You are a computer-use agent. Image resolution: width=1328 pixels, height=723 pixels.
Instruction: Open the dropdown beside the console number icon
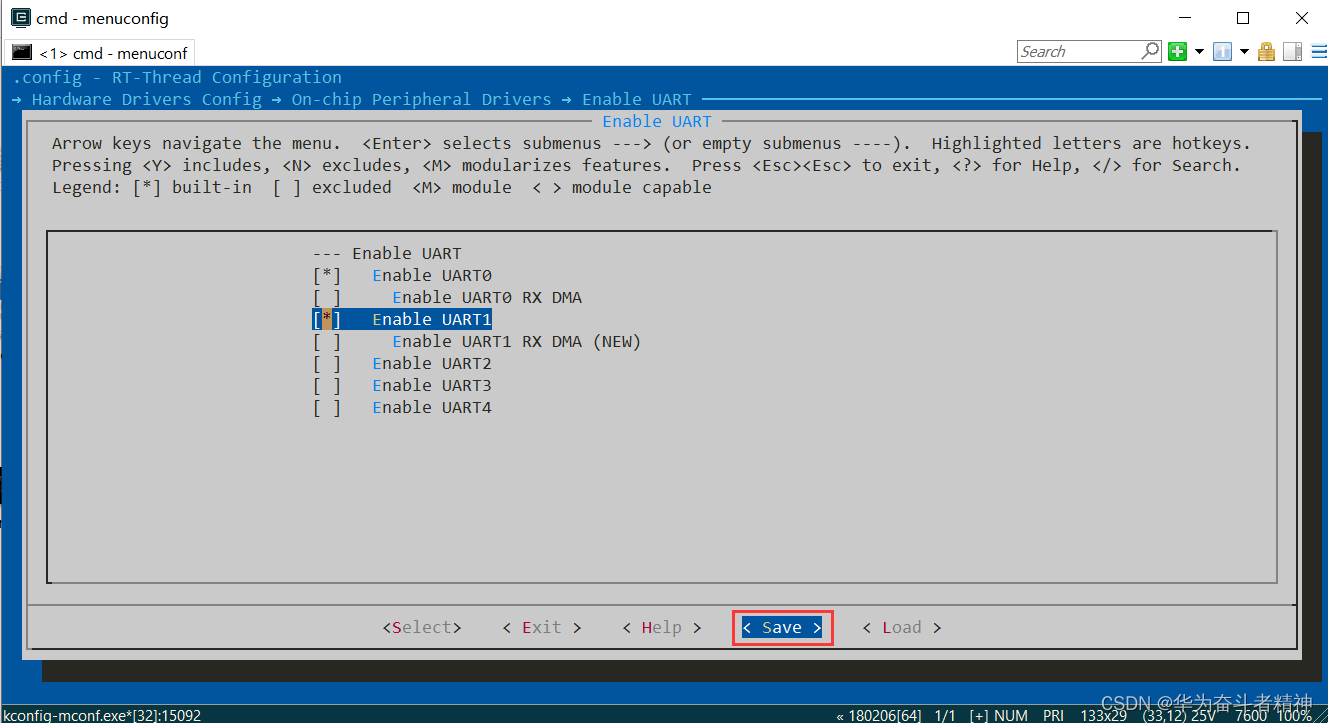[1243, 51]
